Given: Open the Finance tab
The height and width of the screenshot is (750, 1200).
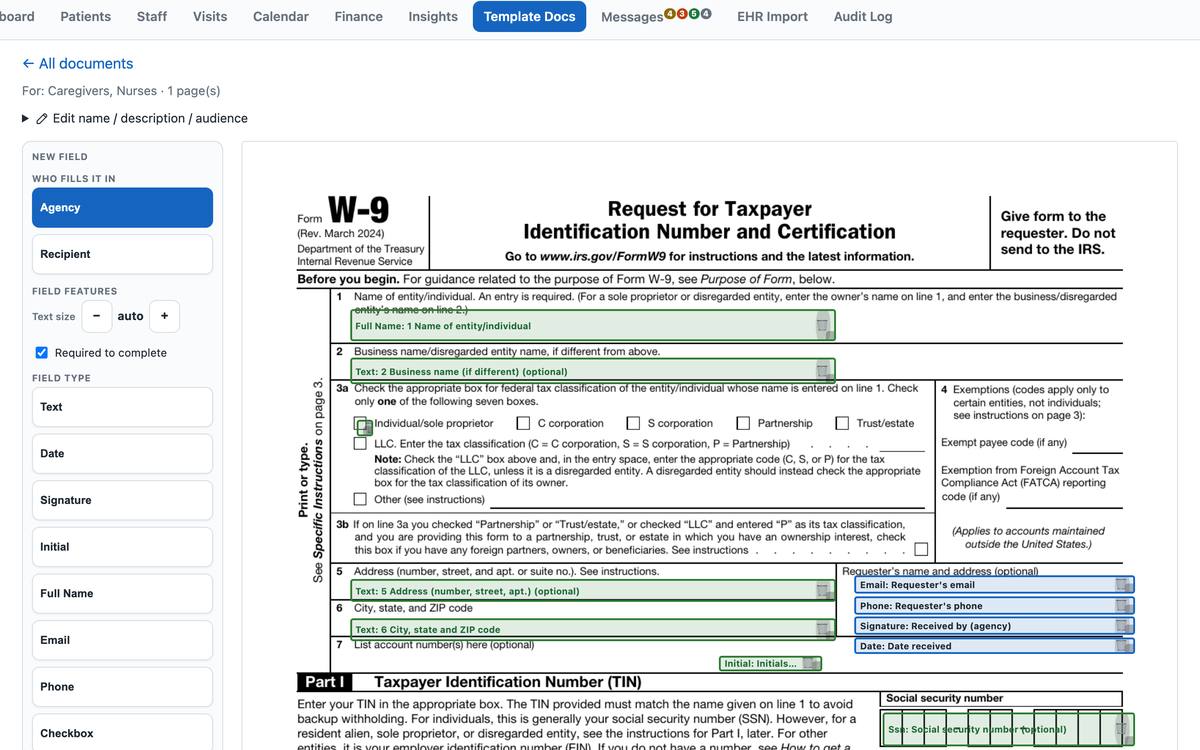Looking at the screenshot, I should click(359, 16).
